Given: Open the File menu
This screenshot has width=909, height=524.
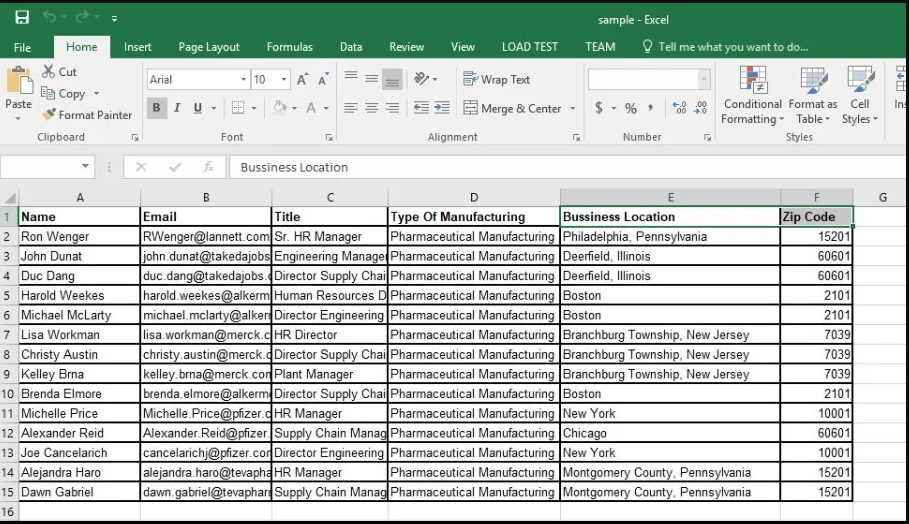Looking at the screenshot, I should point(22,47).
